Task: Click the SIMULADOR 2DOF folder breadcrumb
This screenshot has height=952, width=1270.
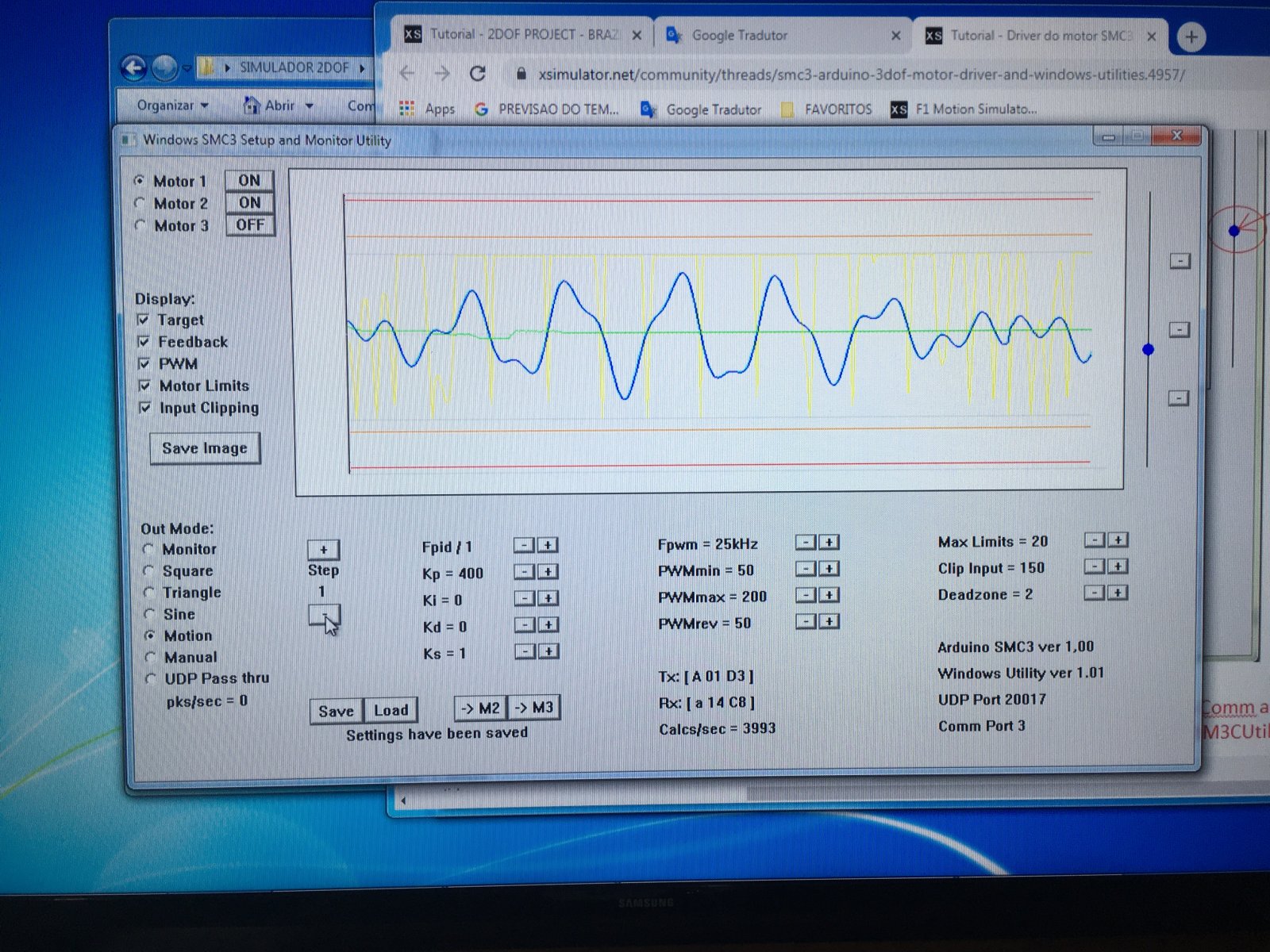Action: 294,67
